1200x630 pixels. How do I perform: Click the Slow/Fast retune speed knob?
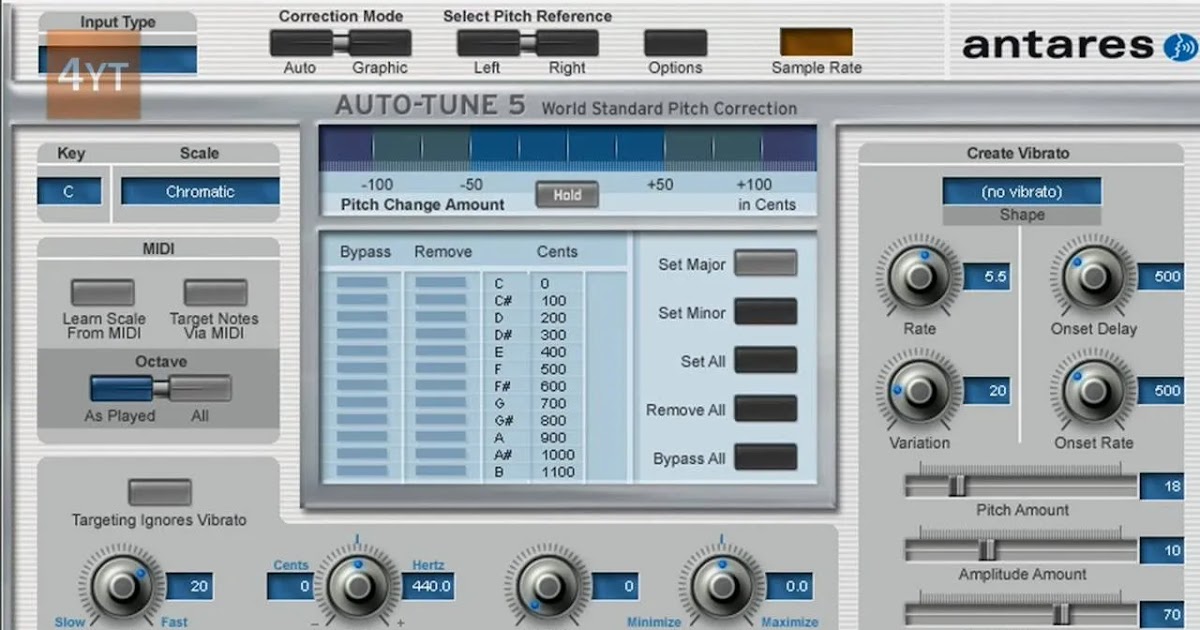(121, 587)
